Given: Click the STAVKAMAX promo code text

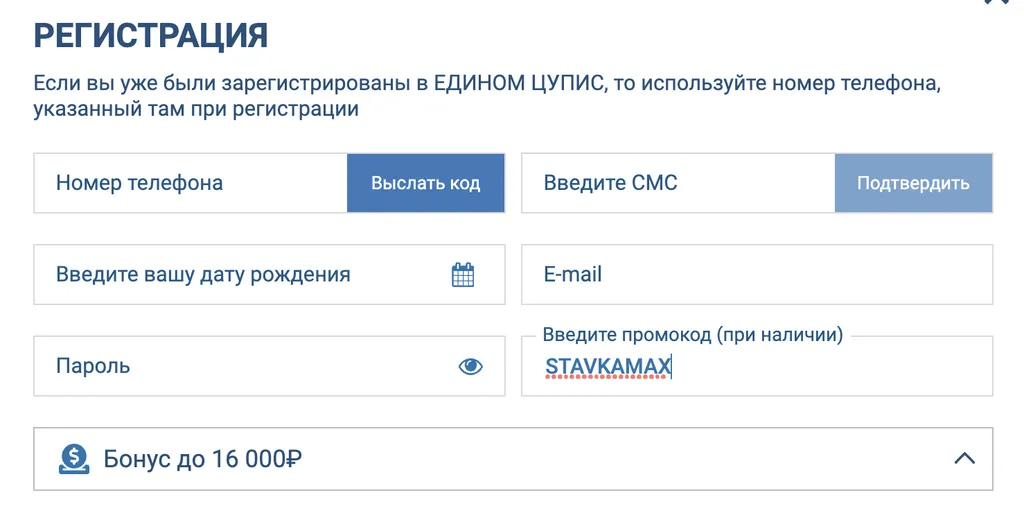Looking at the screenshot, I should [608, 368].
